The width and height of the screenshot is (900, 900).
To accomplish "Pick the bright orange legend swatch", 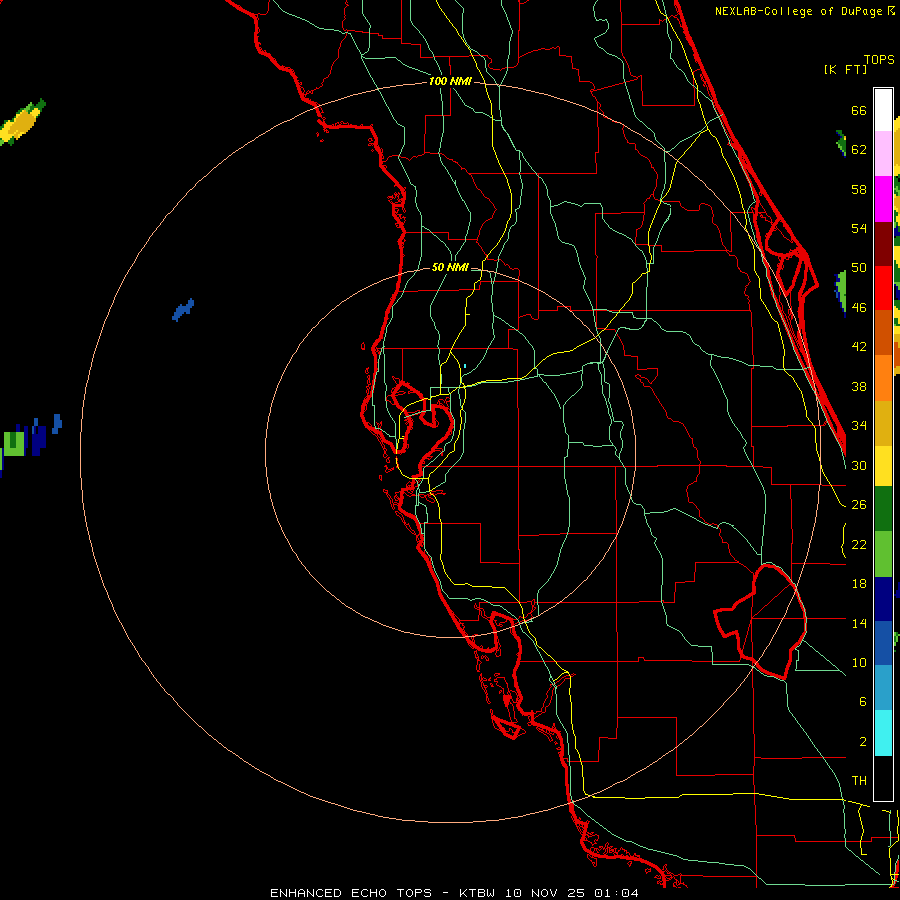I will (x=883, y=378).
